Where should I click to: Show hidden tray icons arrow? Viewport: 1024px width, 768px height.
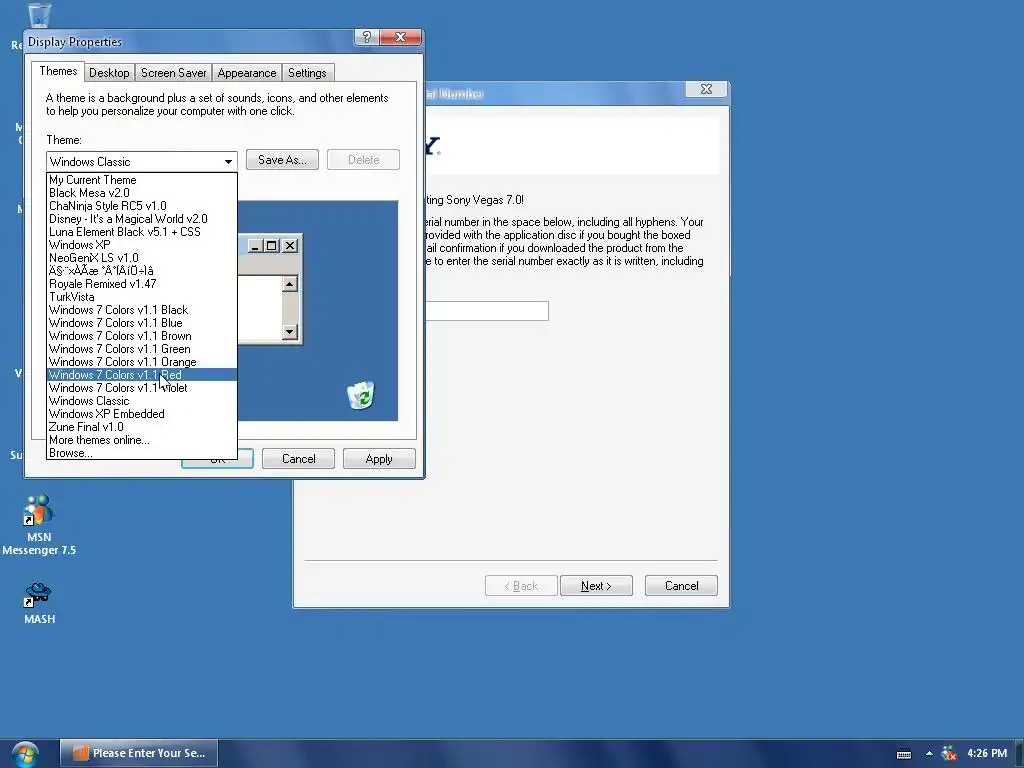(x=929, y=754)
